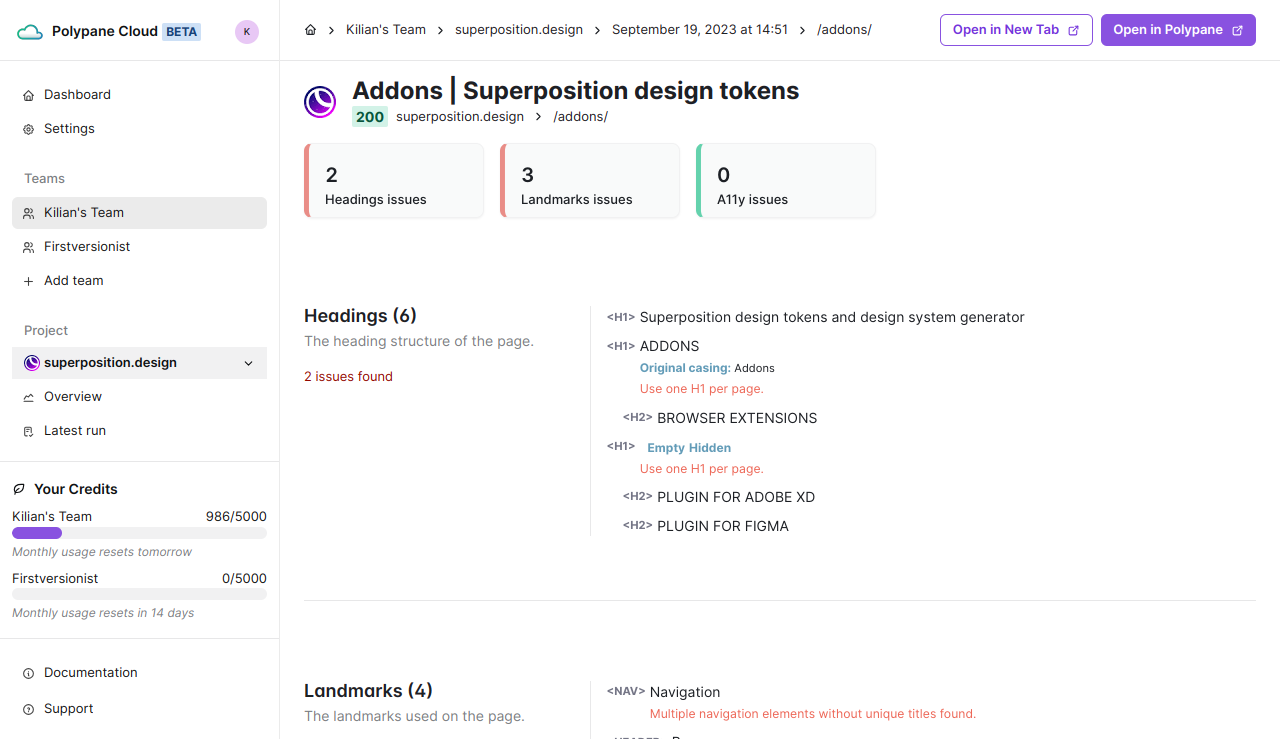Screen dimensions: 1280x739
Task: Click the Dashboard house icon
Action: 28,95
